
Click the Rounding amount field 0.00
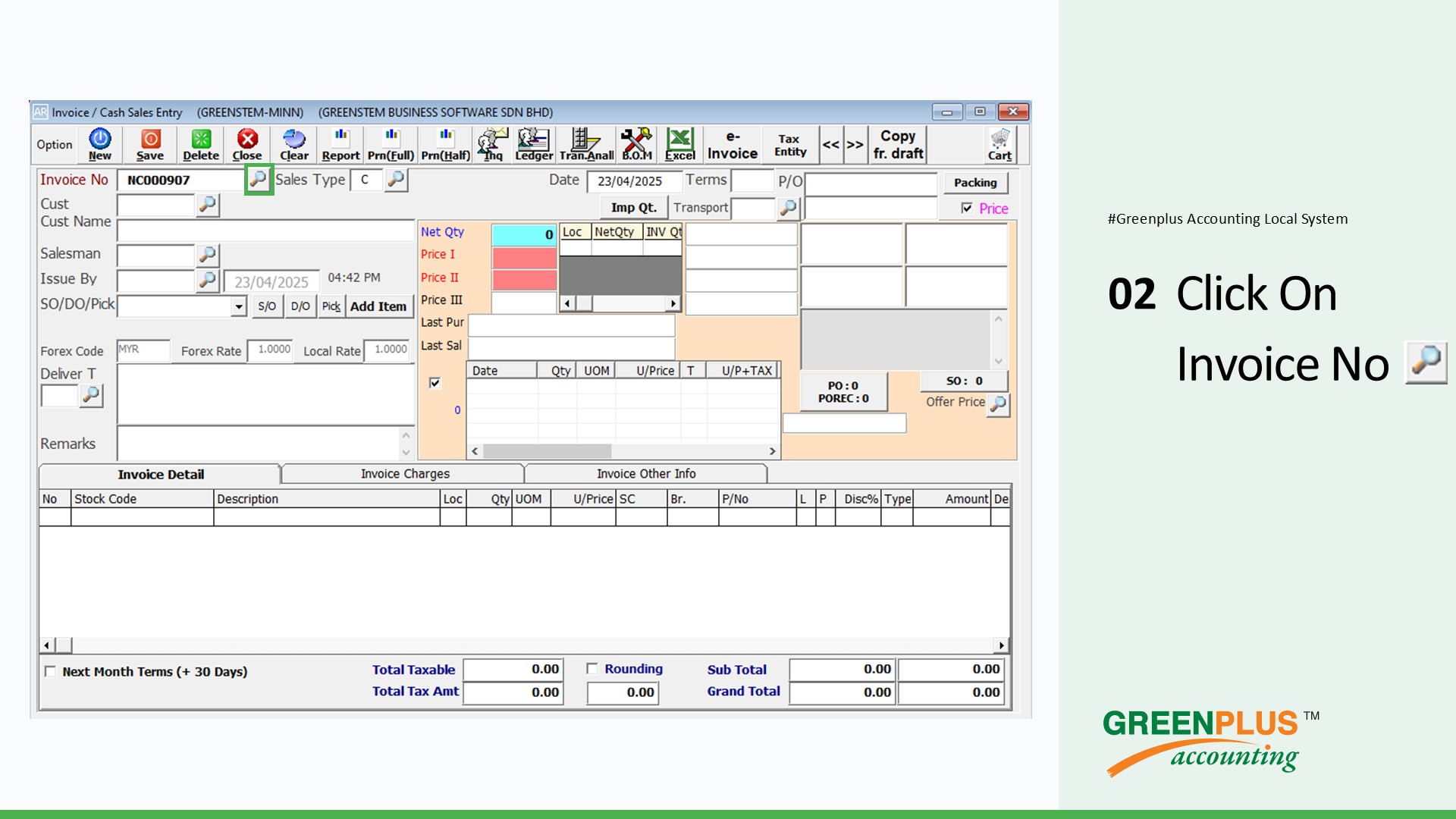click(623, 692)
